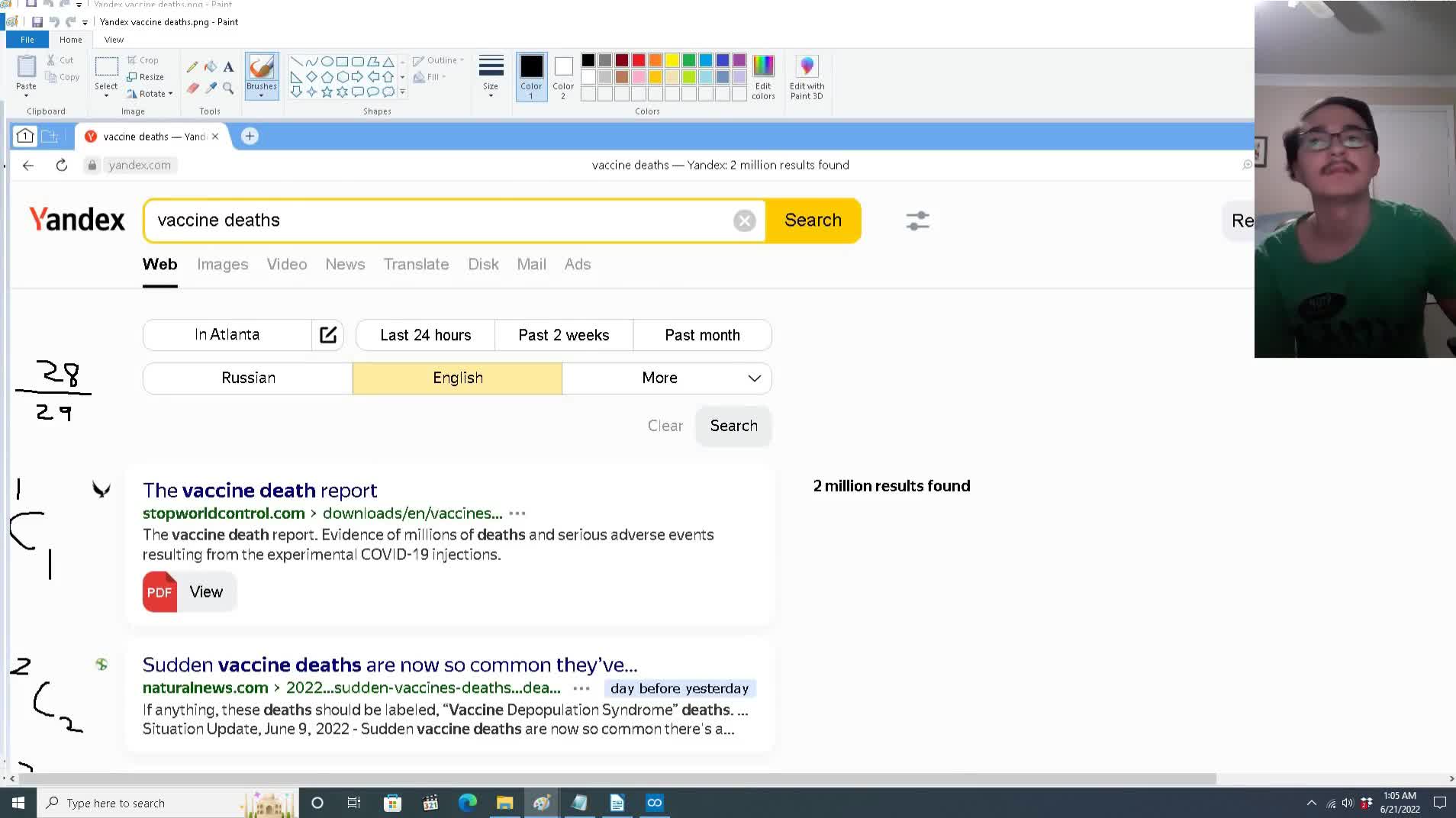Click the Redo arrow in title bar
The height and width of the screenshot is (818, 1456).
[71, 22]
